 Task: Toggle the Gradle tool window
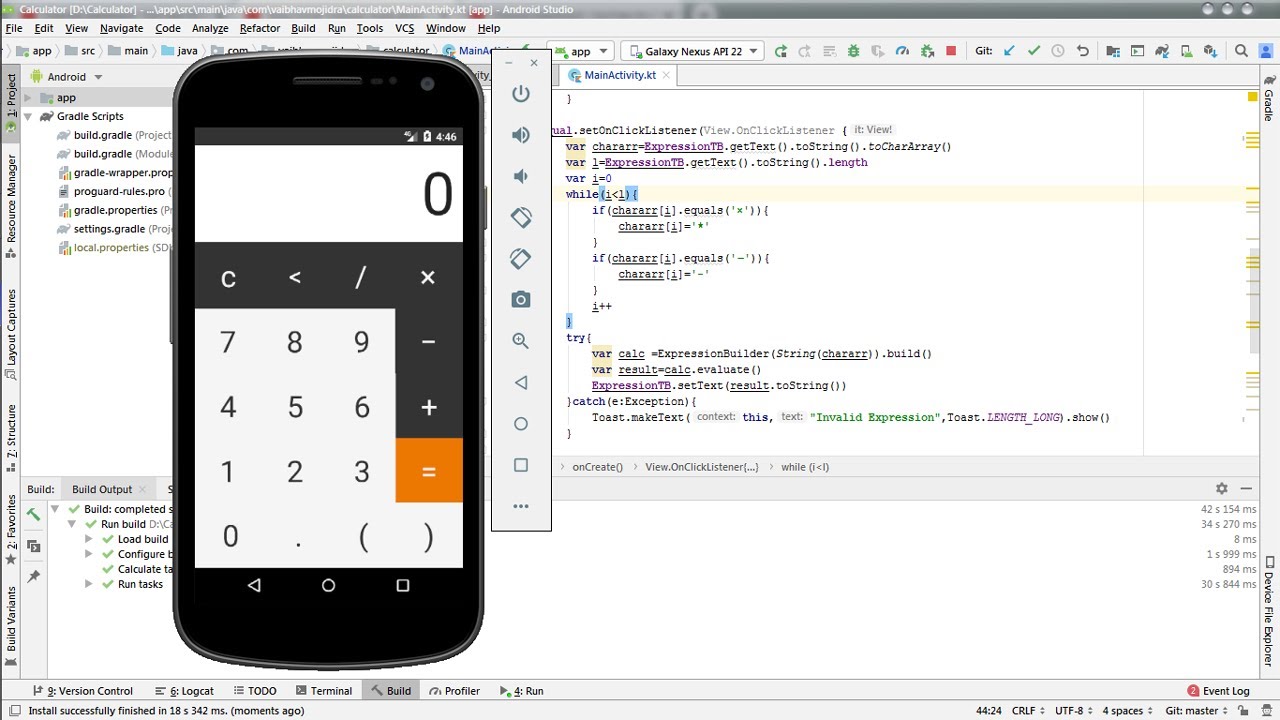click(x=1268, y=96)
